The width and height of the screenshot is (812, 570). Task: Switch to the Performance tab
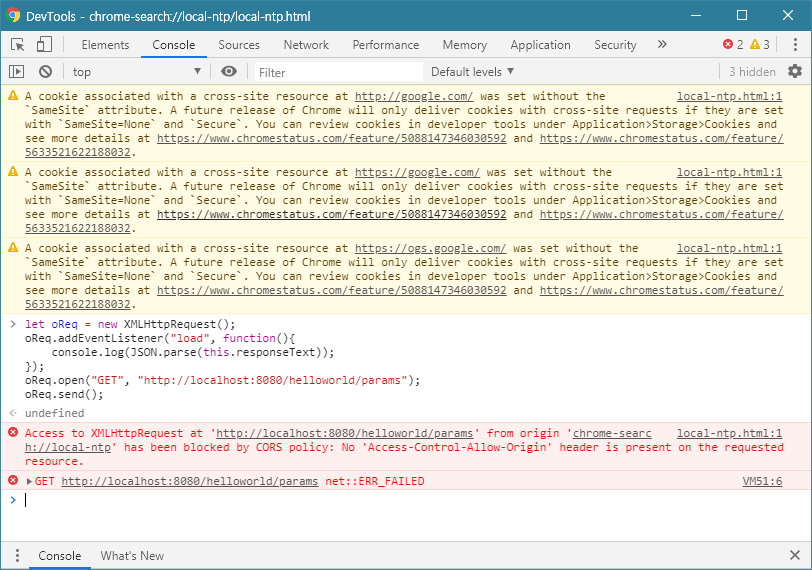[386, 45]
